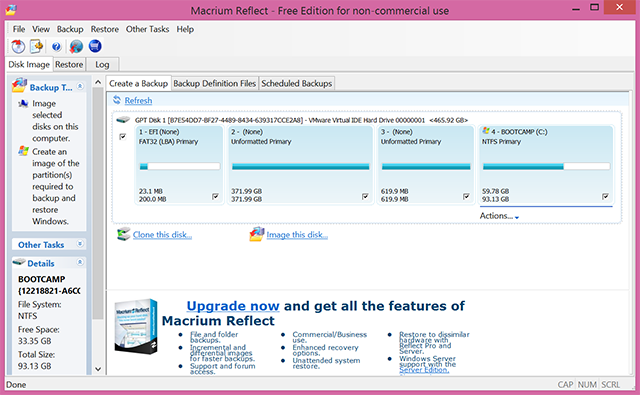Image resolution: width=640 pixels, height=395 pixels.
Task: Click the refresh arrows icon
Action: pyautogui.click(x=117, y=100)
